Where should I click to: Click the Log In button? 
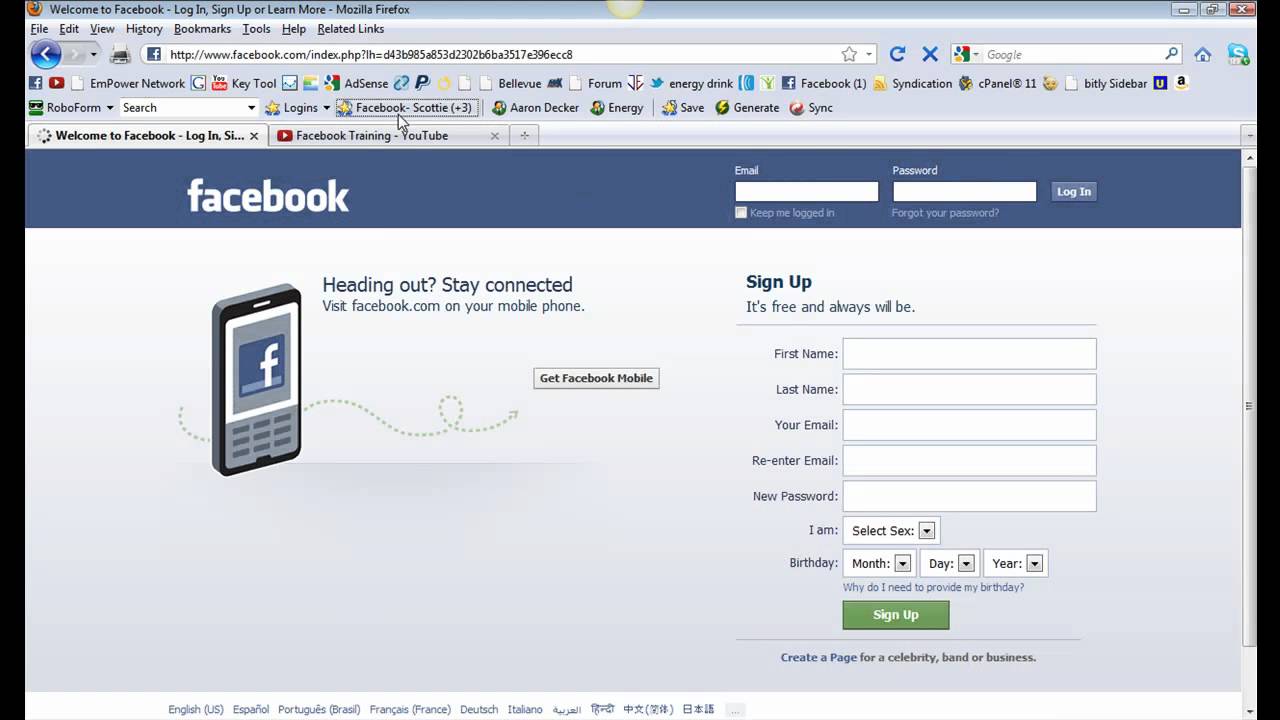pyautogui.click(x=1074, y=191)
